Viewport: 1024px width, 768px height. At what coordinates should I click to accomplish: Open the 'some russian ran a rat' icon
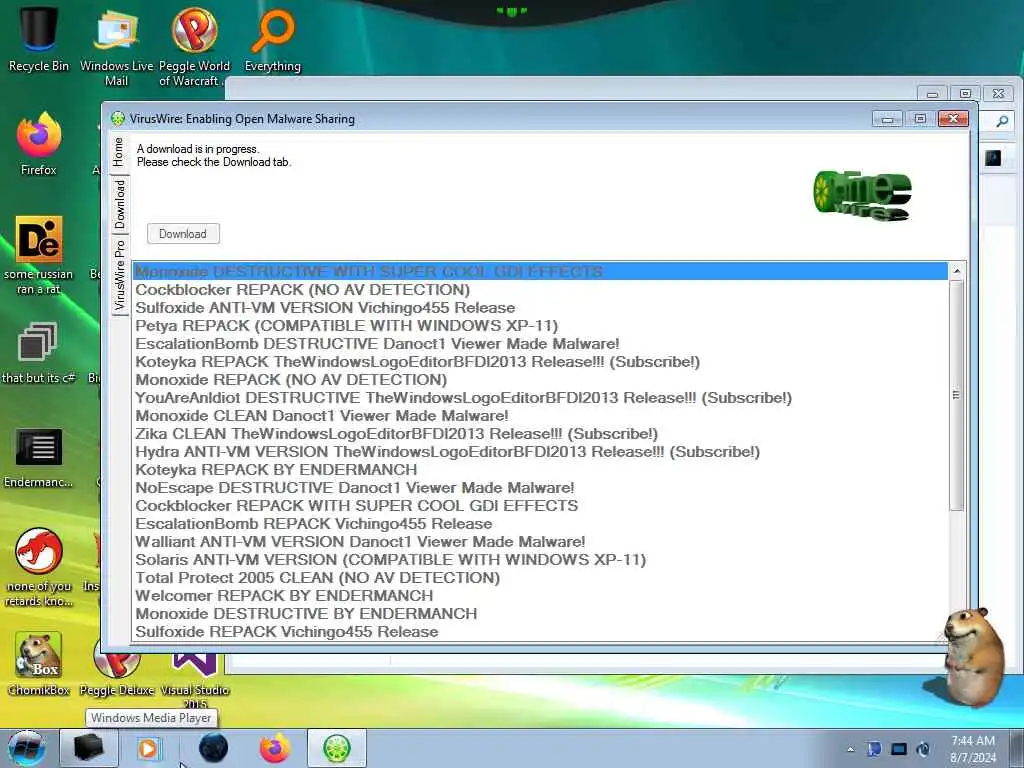[39, 255]
